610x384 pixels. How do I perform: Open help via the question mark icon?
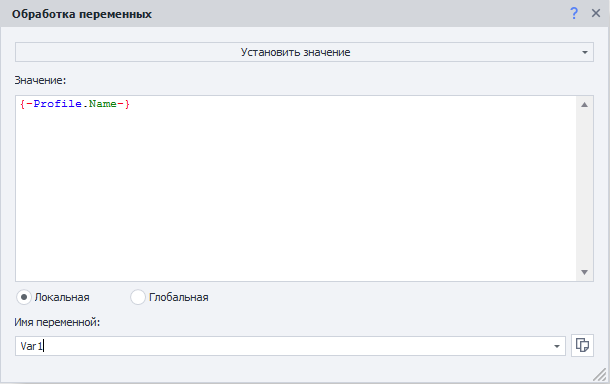coord(574,13)
